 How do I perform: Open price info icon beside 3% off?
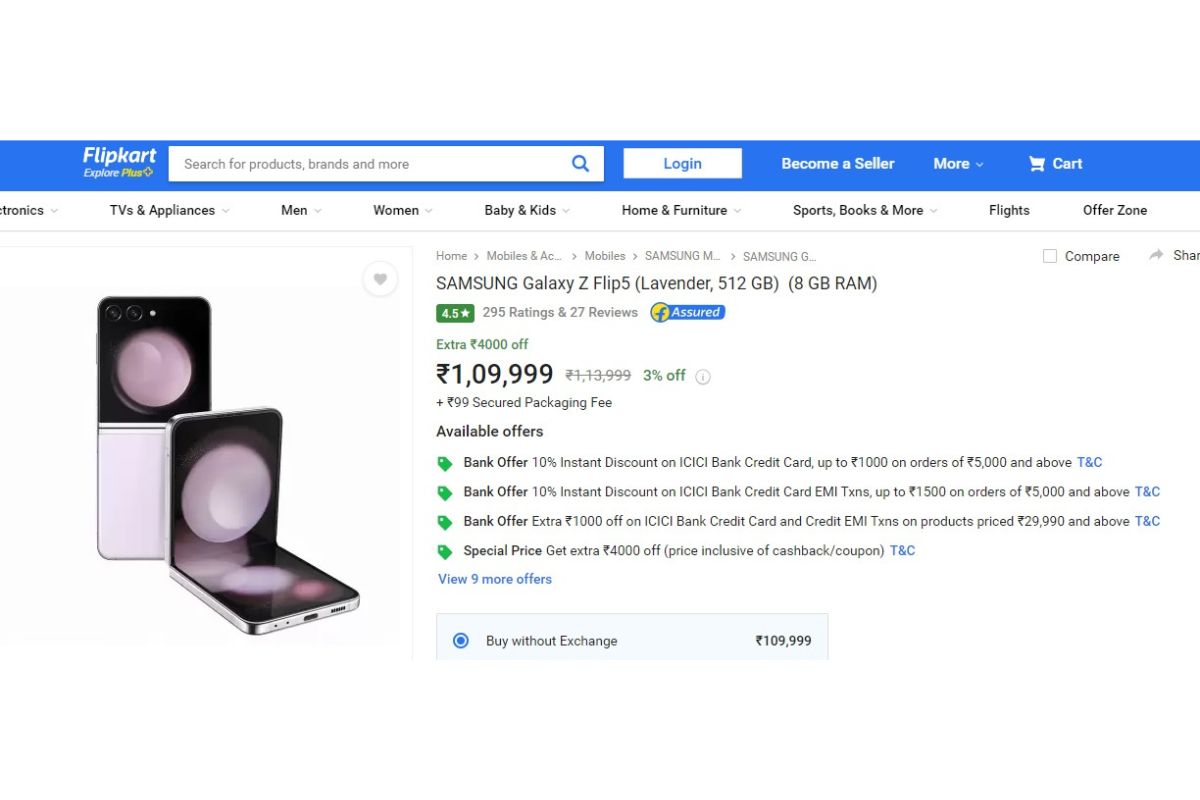tap(703, 377)
